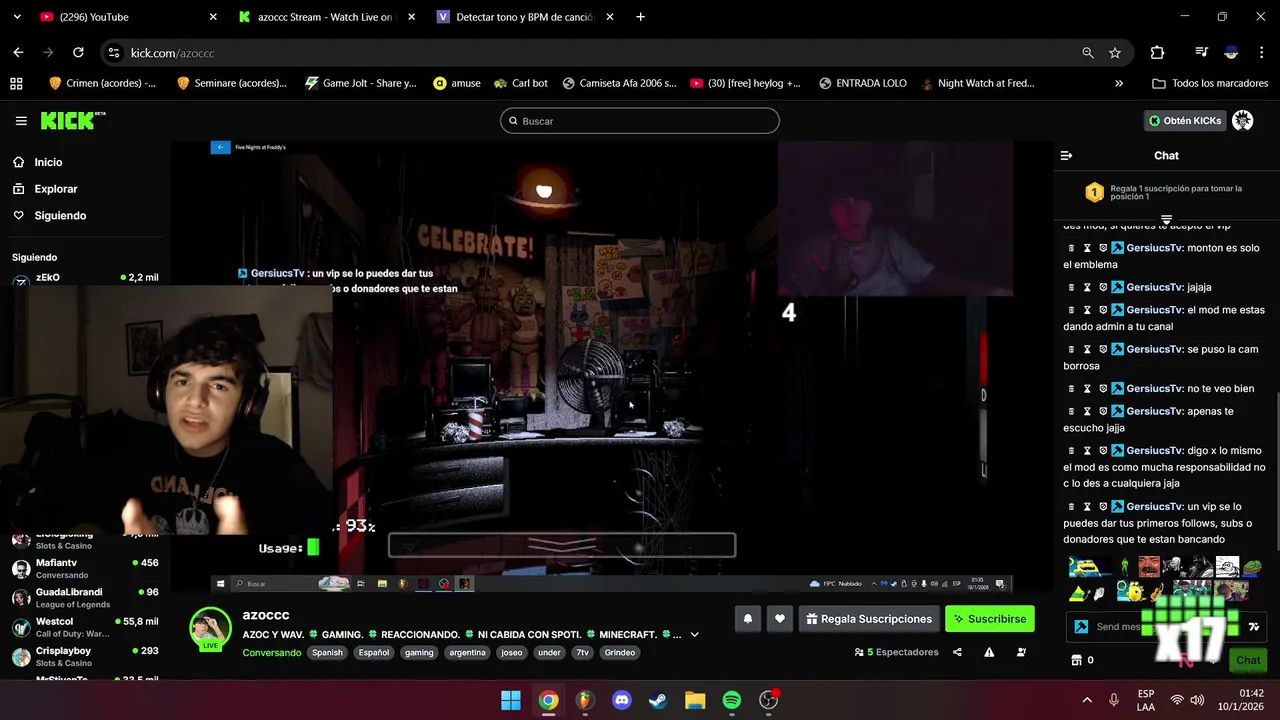Click the green Chat send button
The height and width of the screenshot is (720, 1280).
pos(1248,660)
